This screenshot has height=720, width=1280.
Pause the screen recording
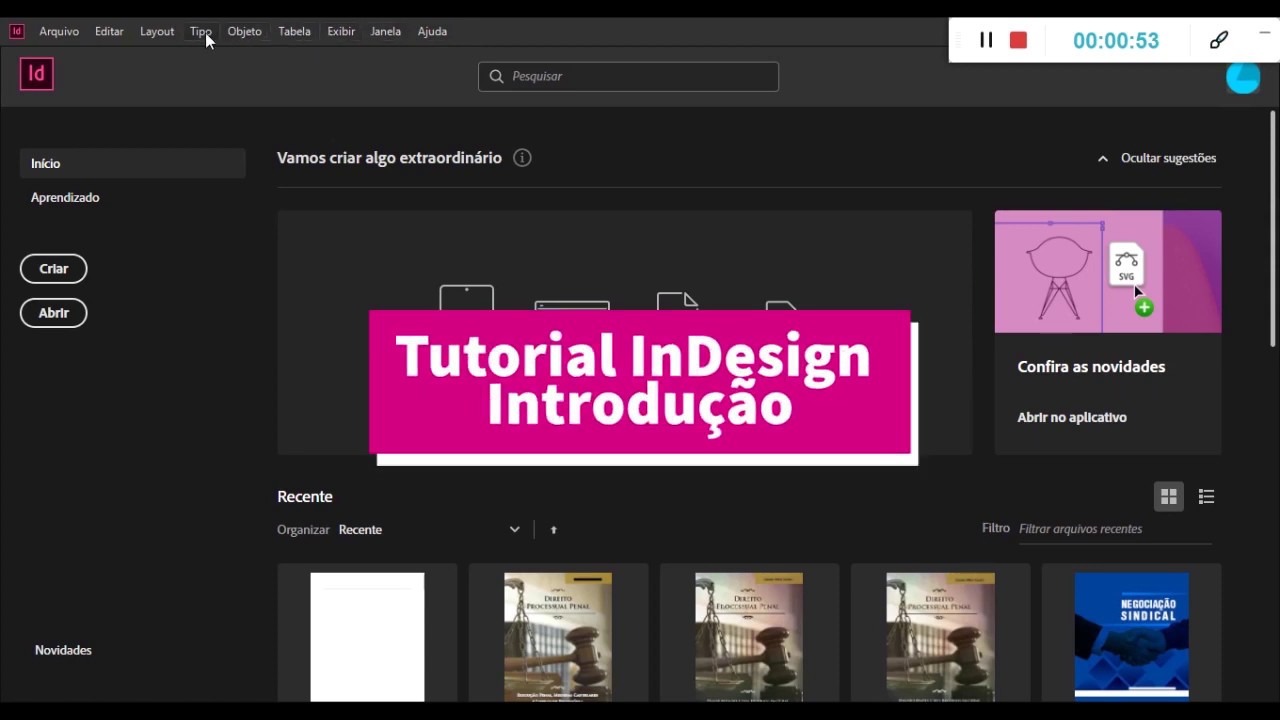pyautogui.click(x=986, y=40)
